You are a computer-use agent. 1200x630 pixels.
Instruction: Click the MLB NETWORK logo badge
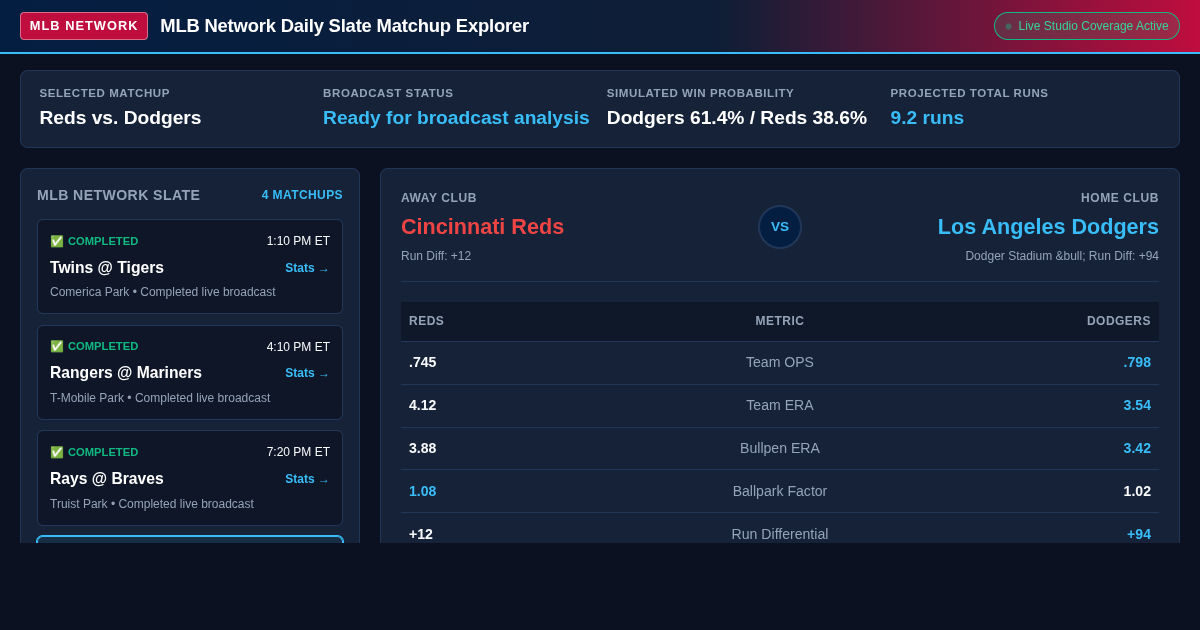tap(84, 26)
